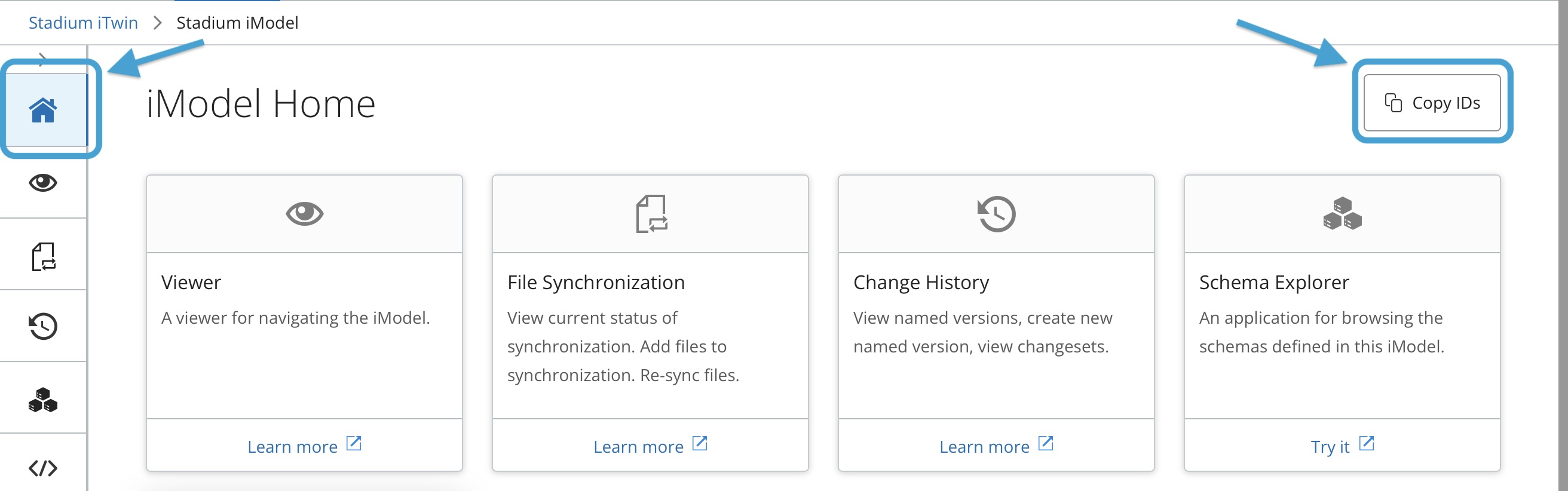Open Schema Explorer cubes icon in sidebar

coord(43,399)
